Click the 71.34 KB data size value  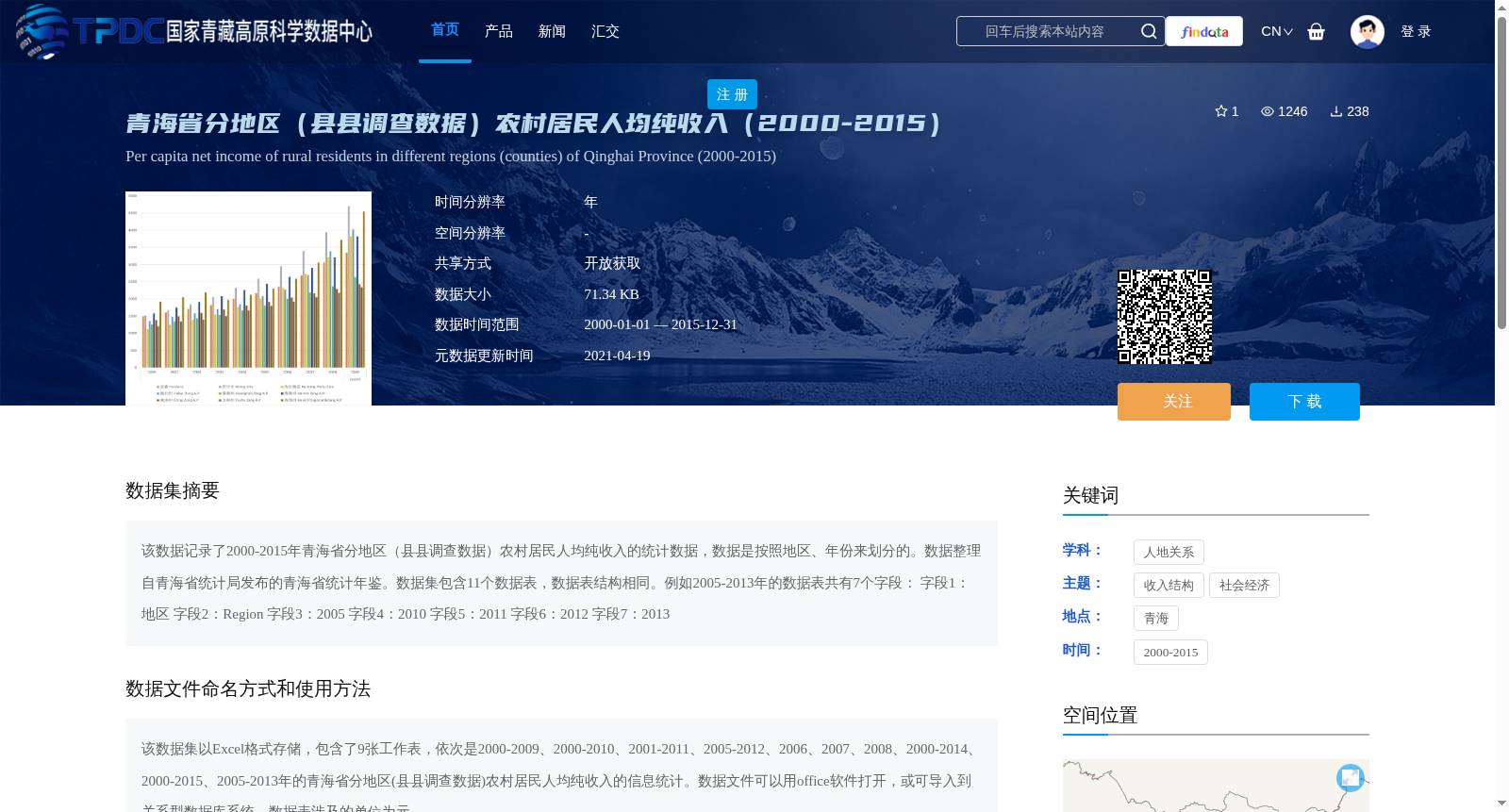click(x=611, y=294)
